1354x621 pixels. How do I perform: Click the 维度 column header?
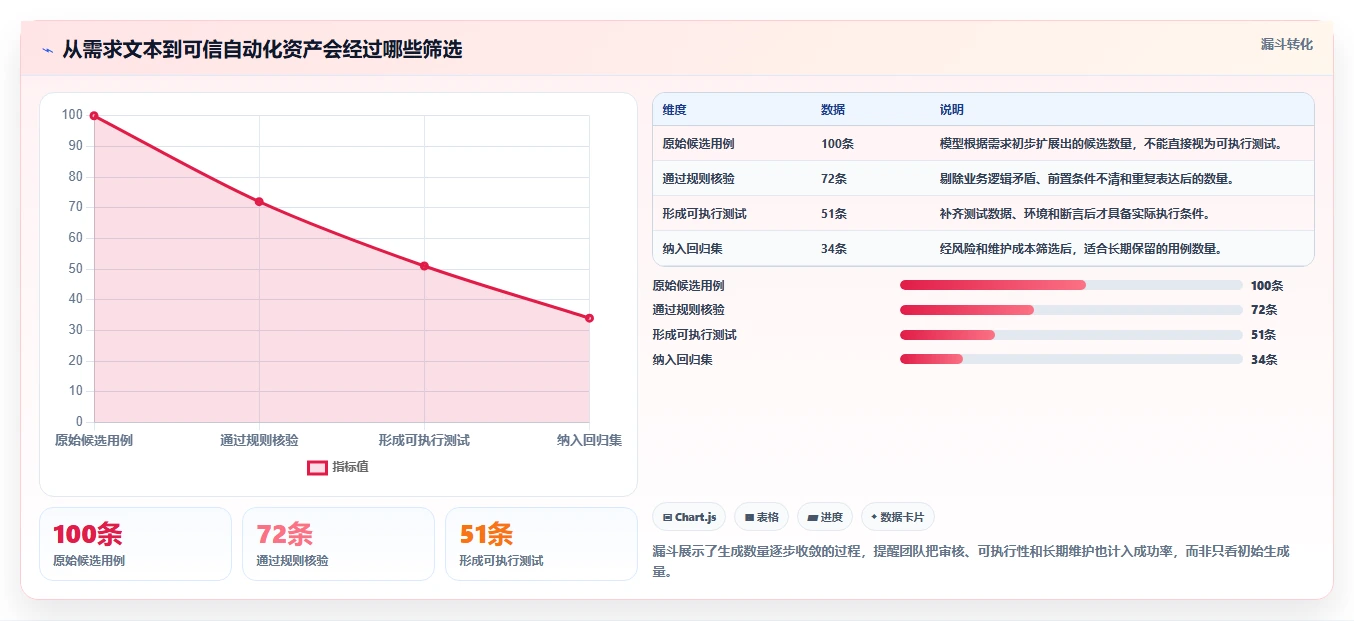click(674, 110)
